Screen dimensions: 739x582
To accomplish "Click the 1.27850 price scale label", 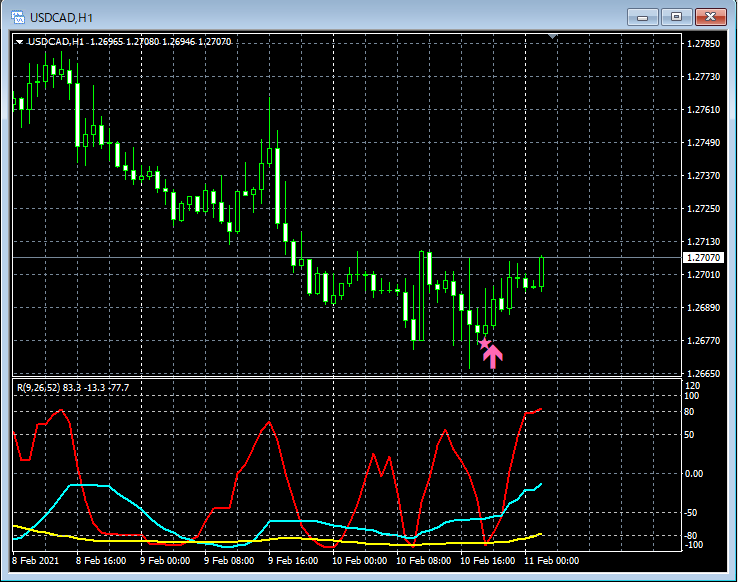I will click(705, 44).
